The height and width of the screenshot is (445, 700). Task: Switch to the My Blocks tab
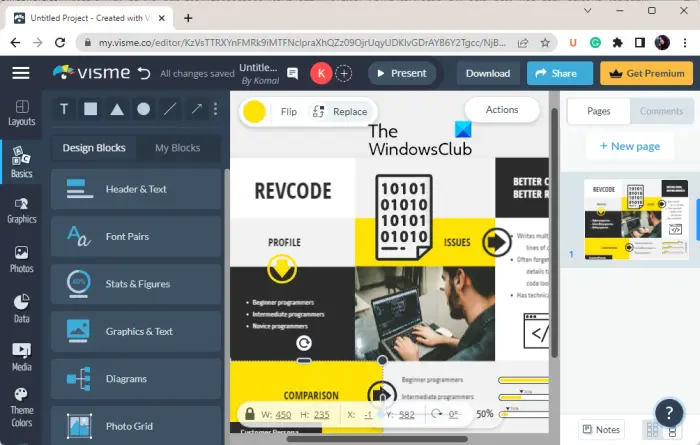178,148
